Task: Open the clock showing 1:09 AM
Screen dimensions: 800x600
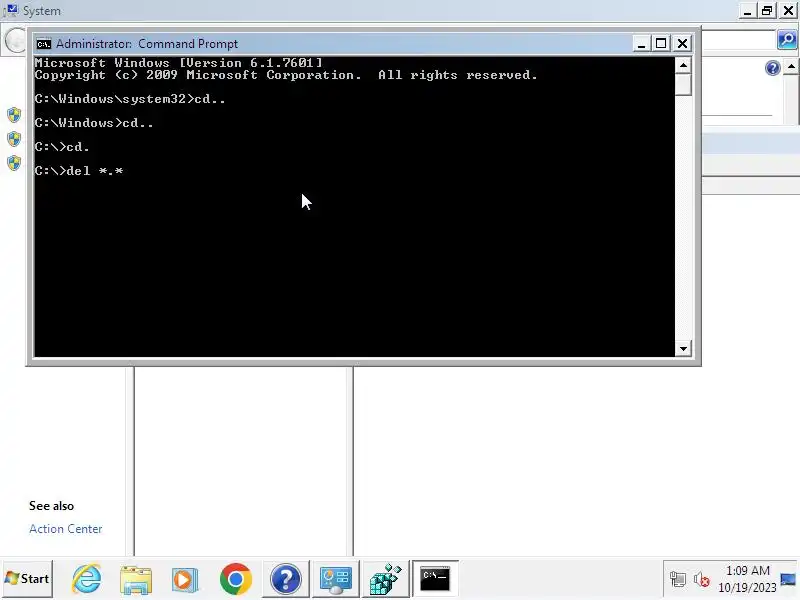Action: point(747,579)
